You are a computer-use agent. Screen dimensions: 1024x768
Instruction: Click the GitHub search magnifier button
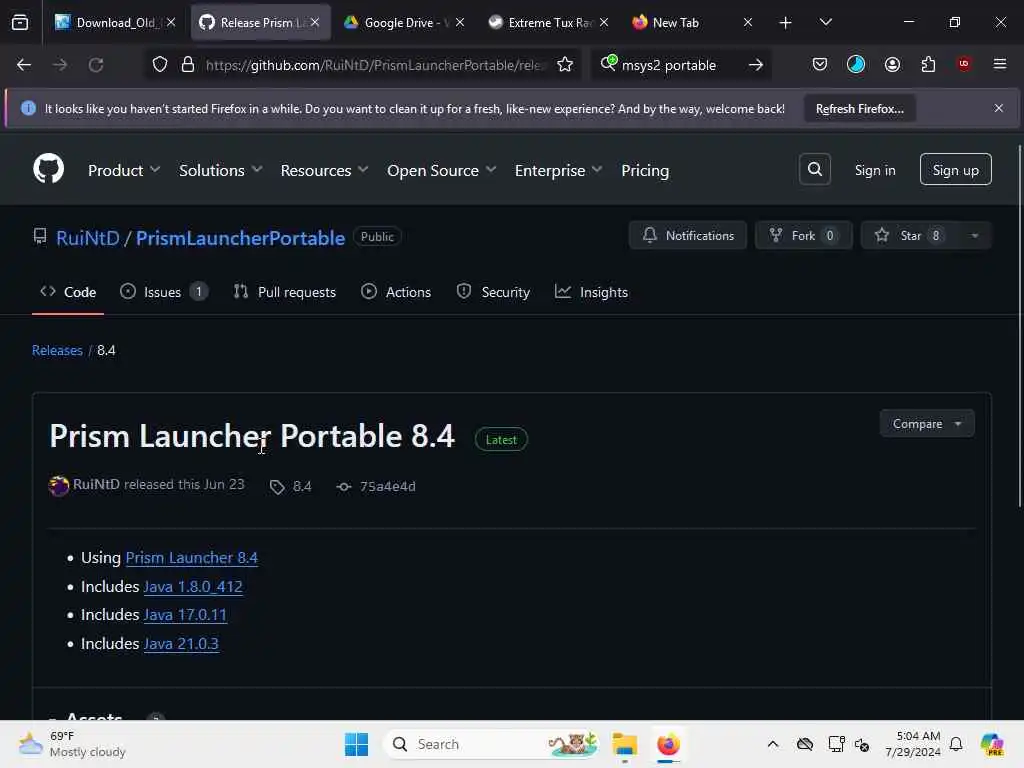click(814, 169)
